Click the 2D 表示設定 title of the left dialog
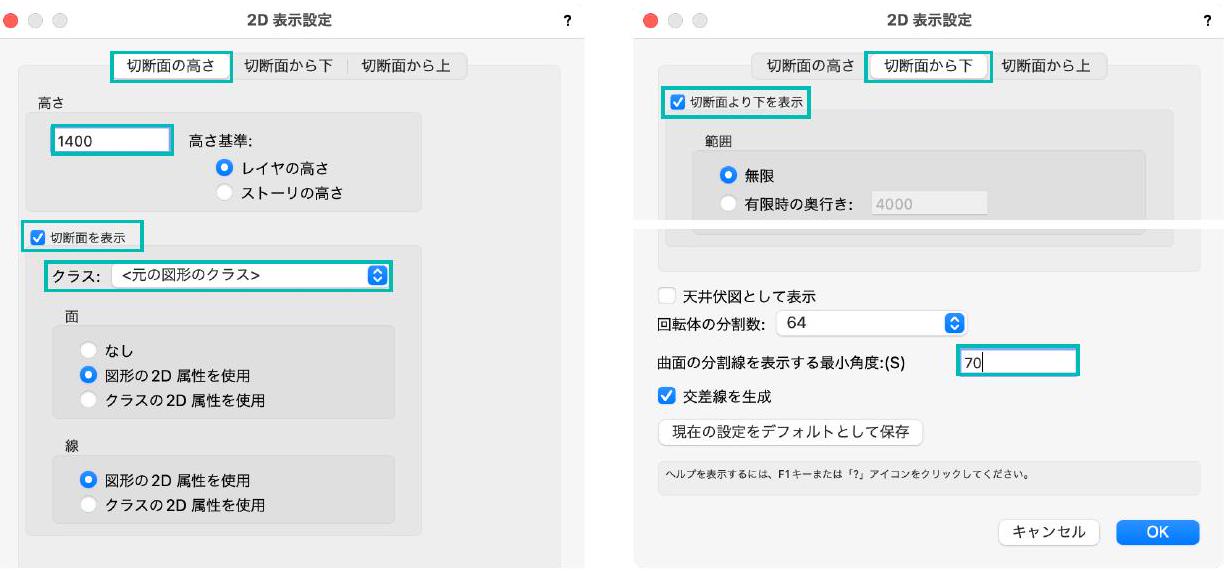 (x=289, y=20)
